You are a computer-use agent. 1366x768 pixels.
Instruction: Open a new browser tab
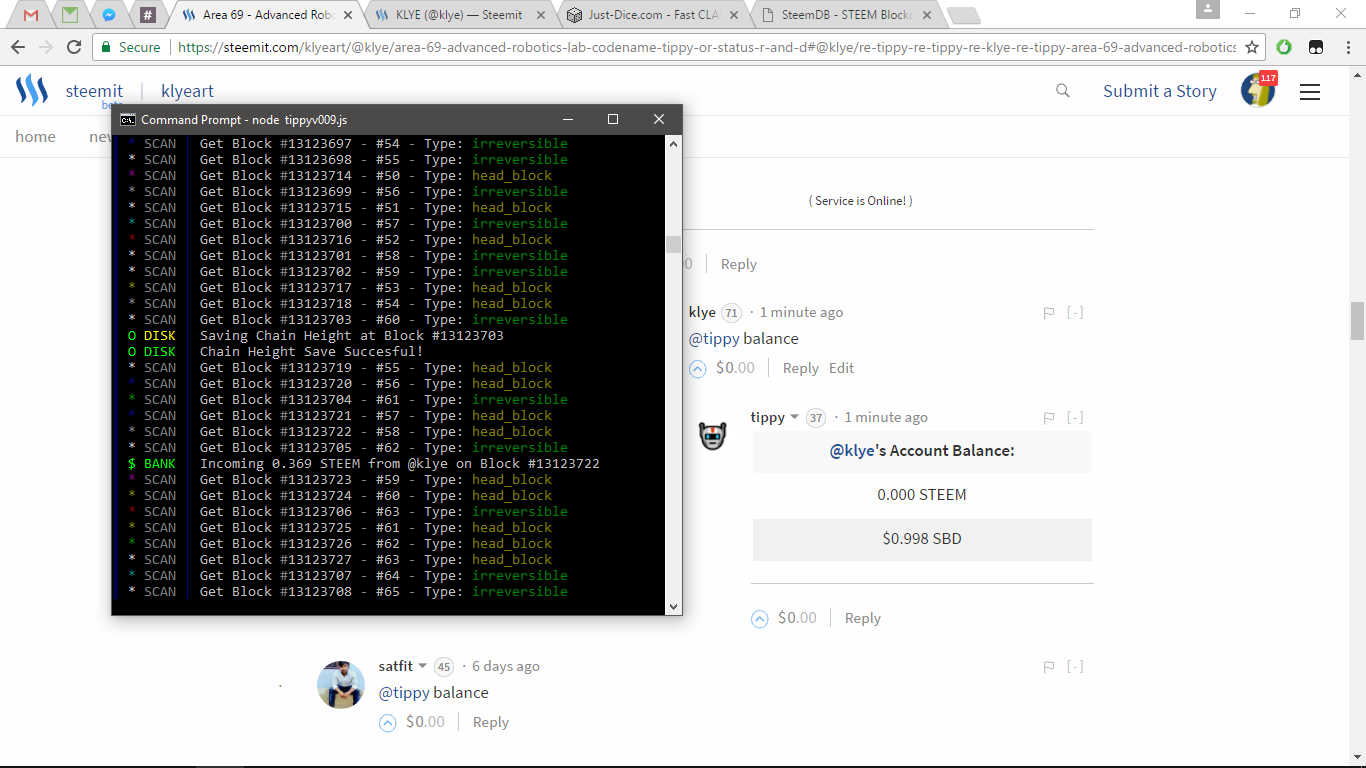[x=963, y=15]
